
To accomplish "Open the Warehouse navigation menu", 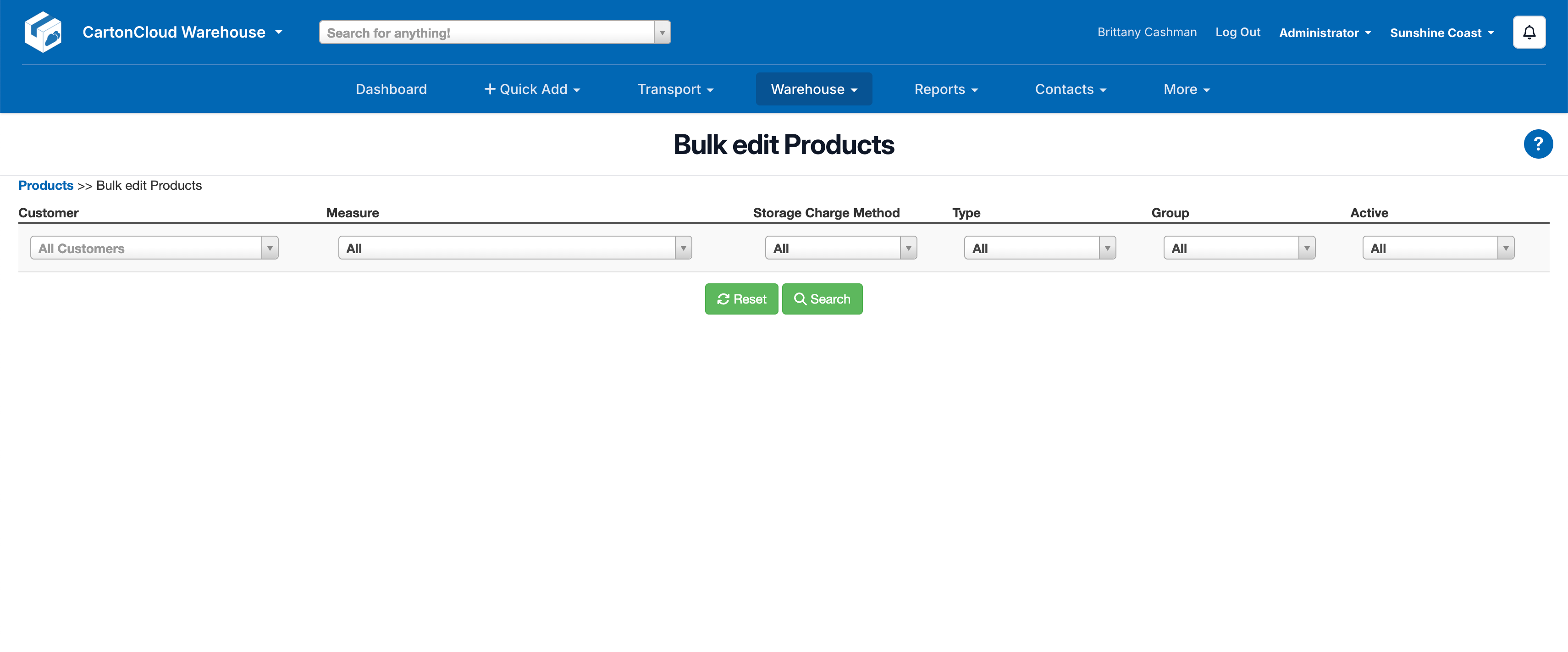I will [x=813, y=89].
